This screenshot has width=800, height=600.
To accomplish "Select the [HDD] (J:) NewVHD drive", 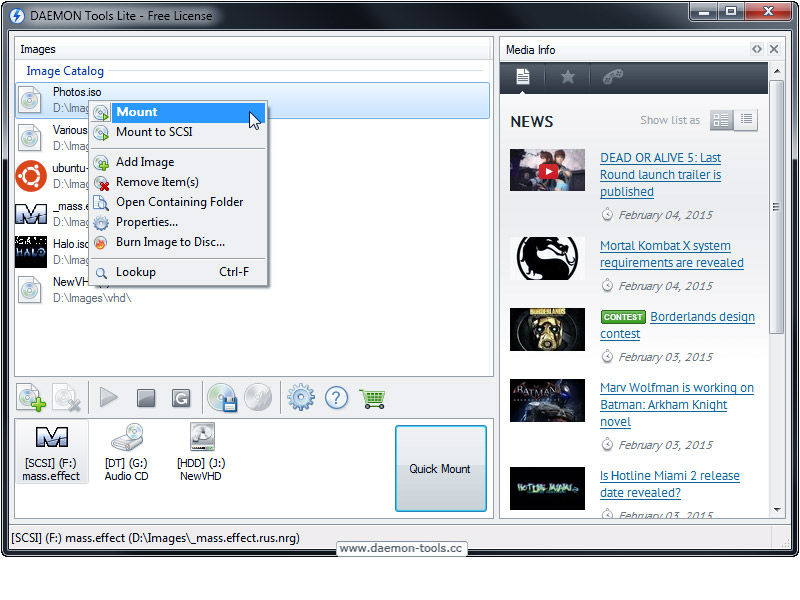I will pyautogui.click(x=201, y=451).
